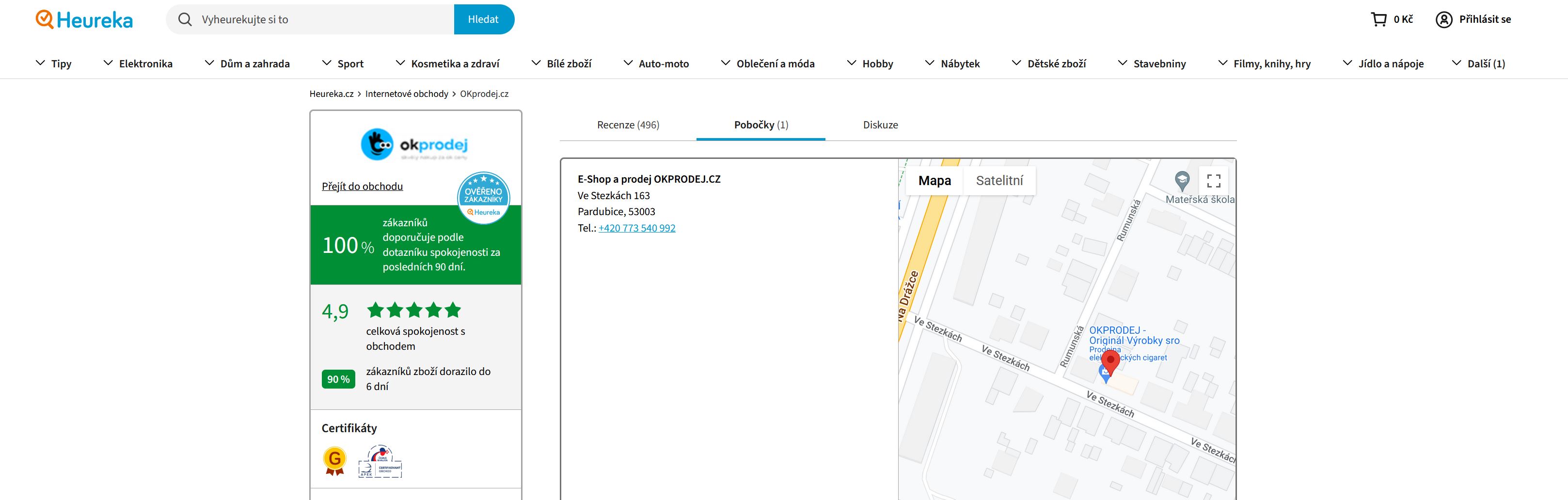Click the Internetové obchody breadcrumb
The height and width of the screenshot is (500, 1568).
point(407,94)
